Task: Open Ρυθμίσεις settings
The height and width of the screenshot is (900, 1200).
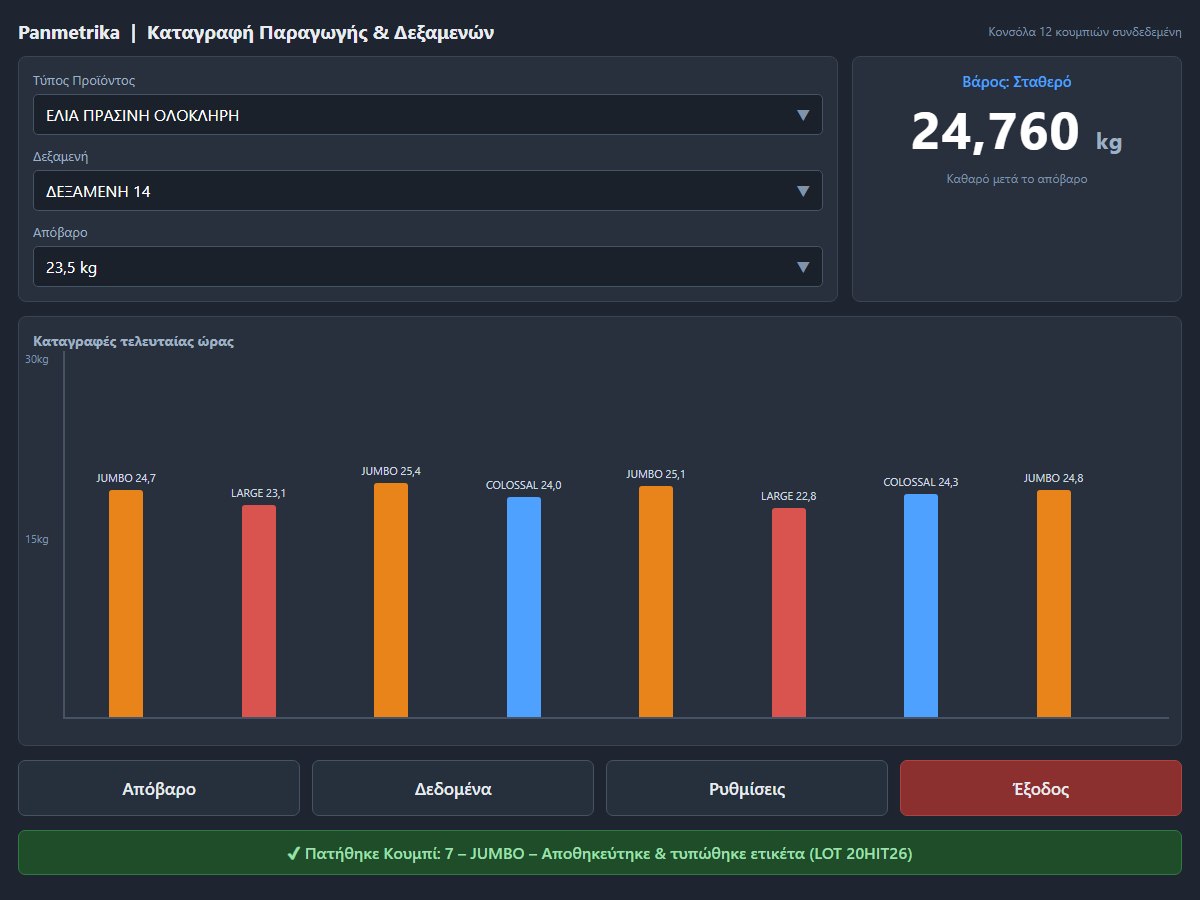Action: coord(747,788)
